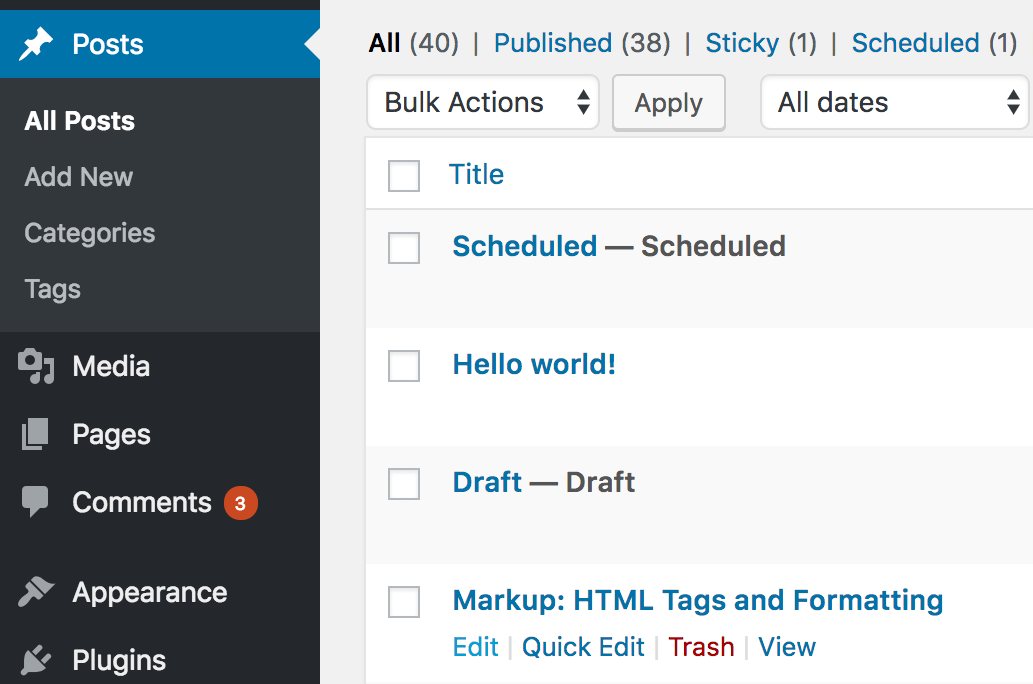Filter posts by Published (38)

(x=553, y=42)
